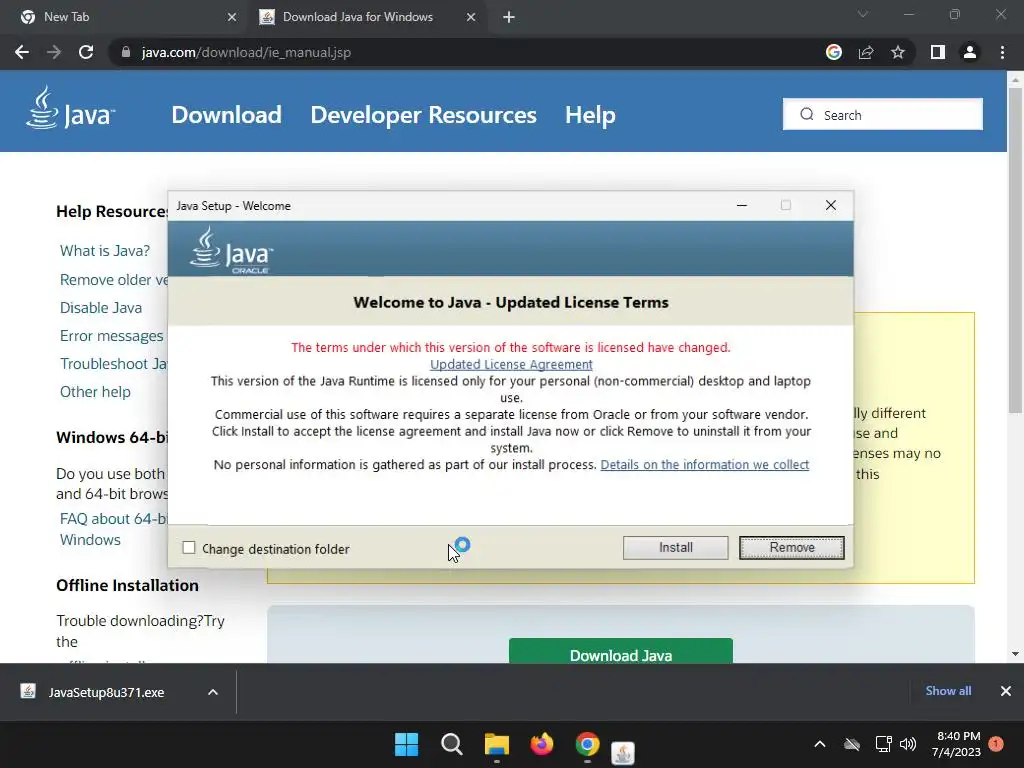Close the Java Setup dialog
This screenshot has width=1024, height=768.
[831, 206]
